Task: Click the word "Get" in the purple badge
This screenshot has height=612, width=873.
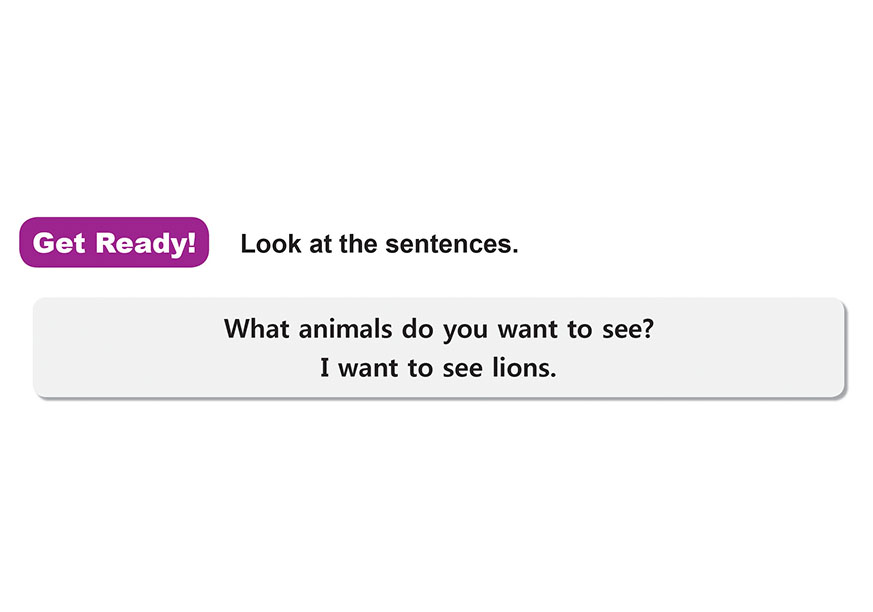Action: pos(59,243)
